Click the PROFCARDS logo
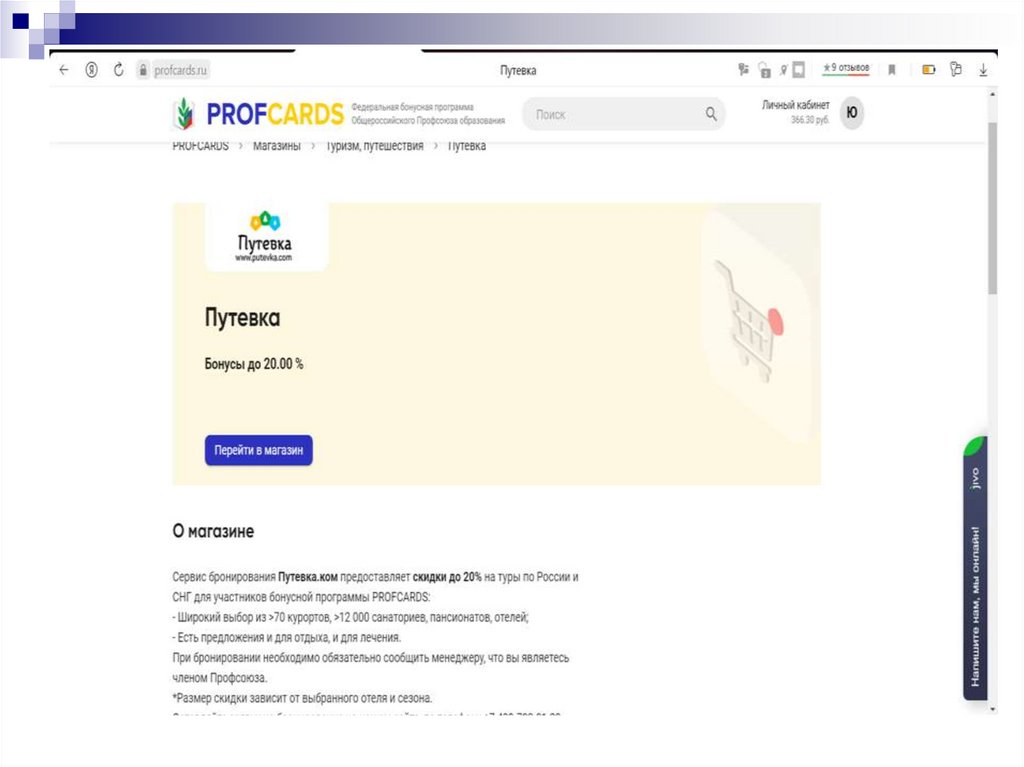1024x767 pixels. (259, 114)
